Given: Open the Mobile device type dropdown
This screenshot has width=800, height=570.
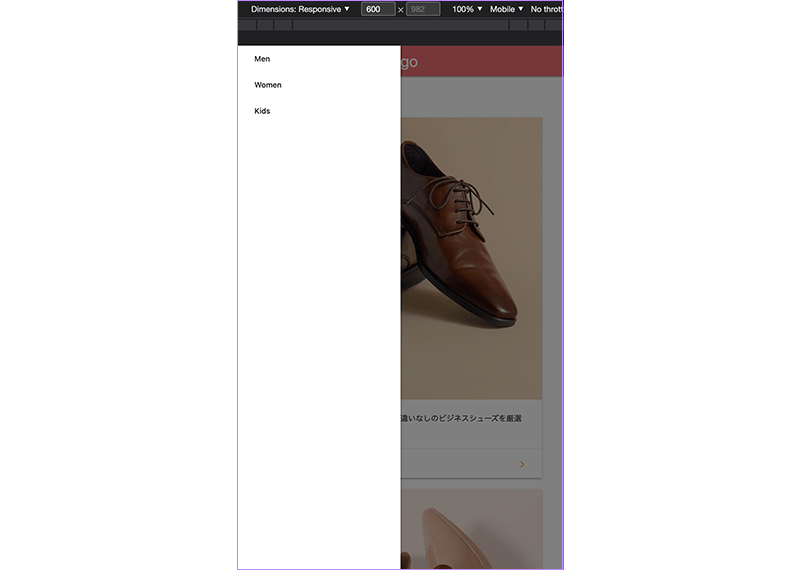Looking at the screenshot, I should click(x=506, y=9).
